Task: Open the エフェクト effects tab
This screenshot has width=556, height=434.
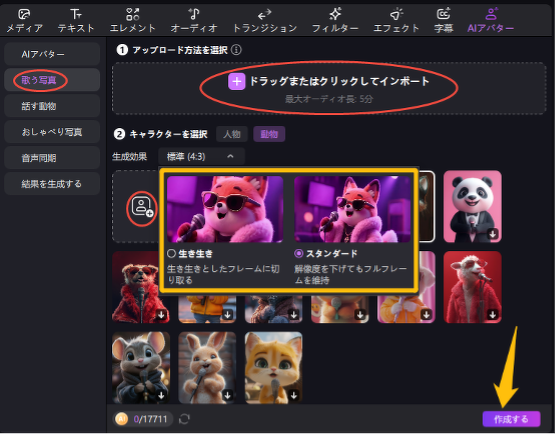Action: [396, 21]
